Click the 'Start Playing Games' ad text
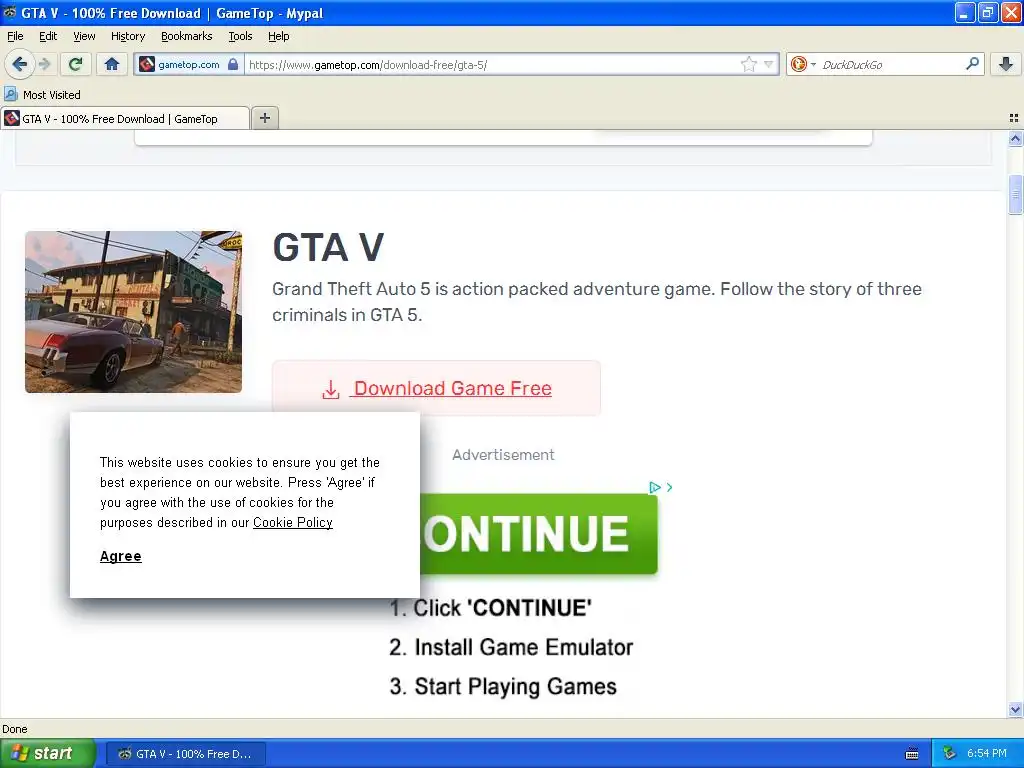Image resolution: width=1024 pixels, height=768 pixels. 515,686
